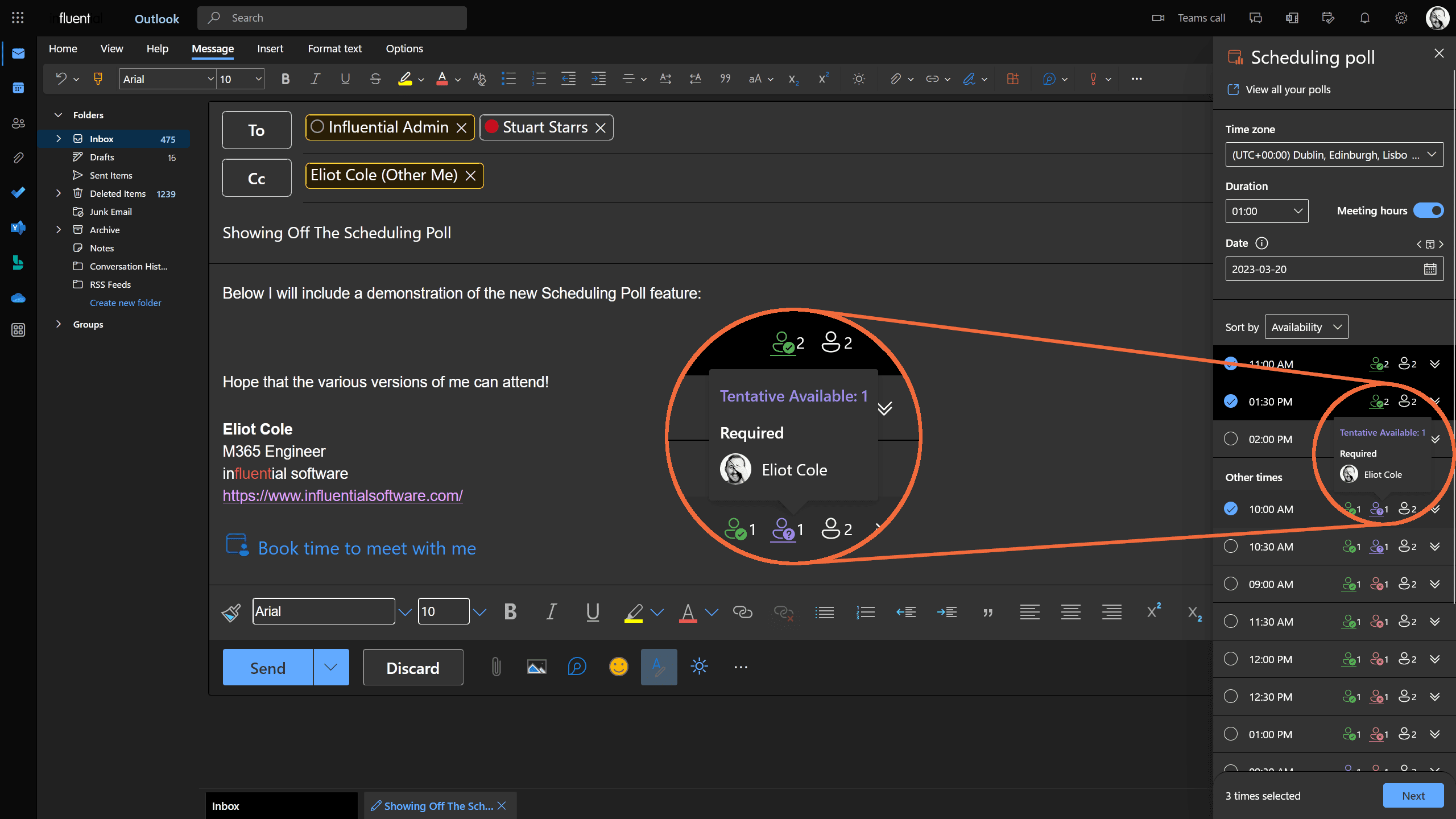Open the OneDrive cloud app
Viewport: 1456px width, 819px height.
18,297
